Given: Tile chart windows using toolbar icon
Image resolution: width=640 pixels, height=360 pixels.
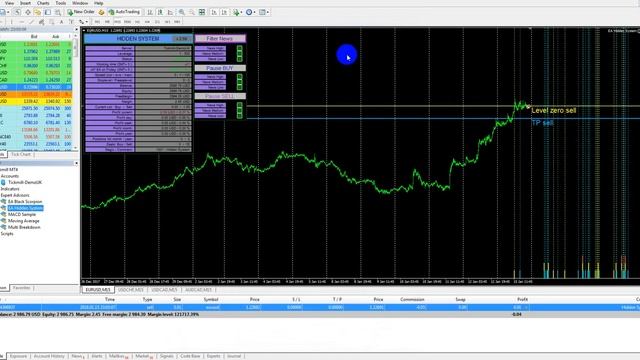Looking at the screenshot, I should (x=202, y=12).
